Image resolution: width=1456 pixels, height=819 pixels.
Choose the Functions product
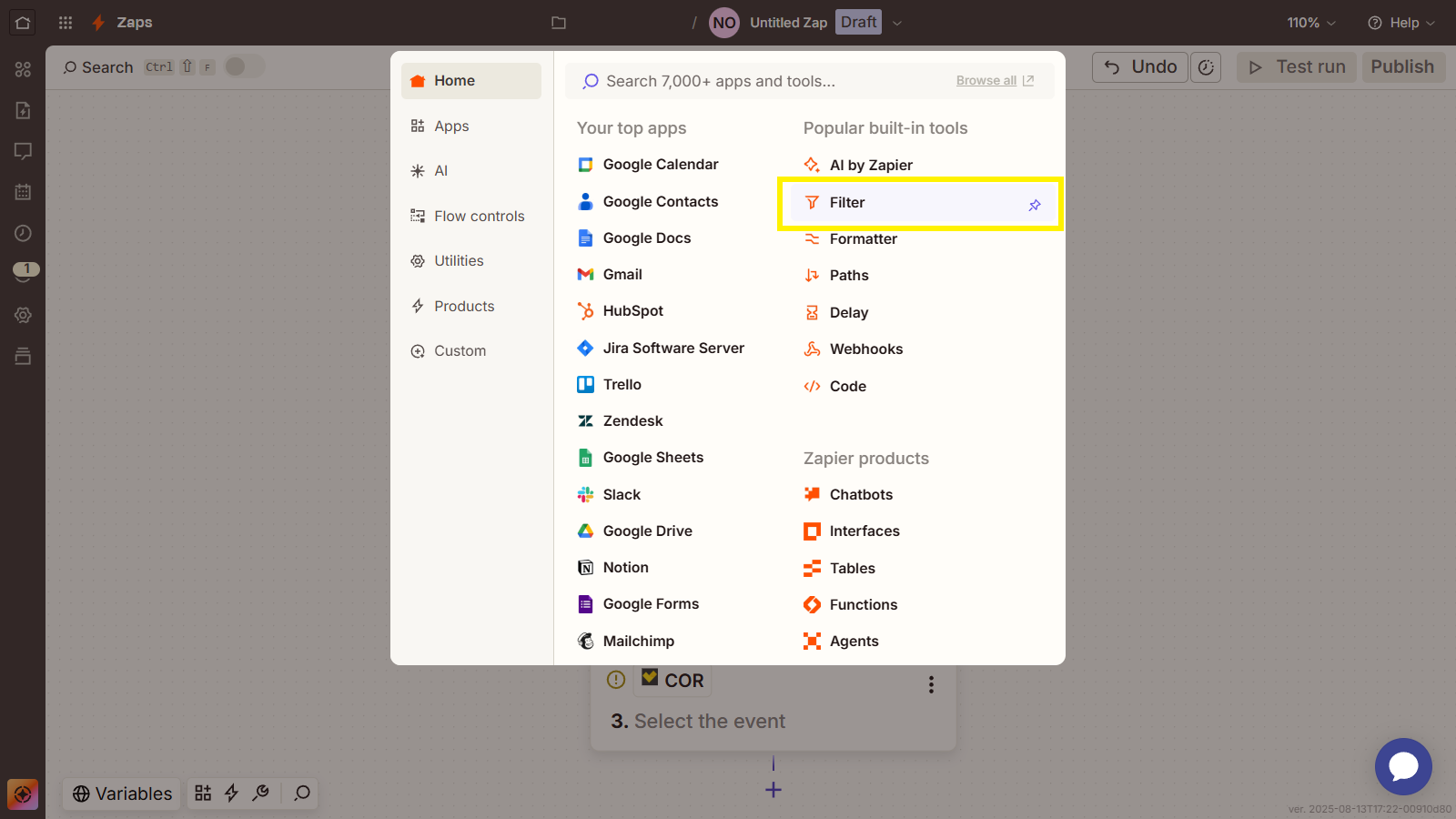coord(851,605)
